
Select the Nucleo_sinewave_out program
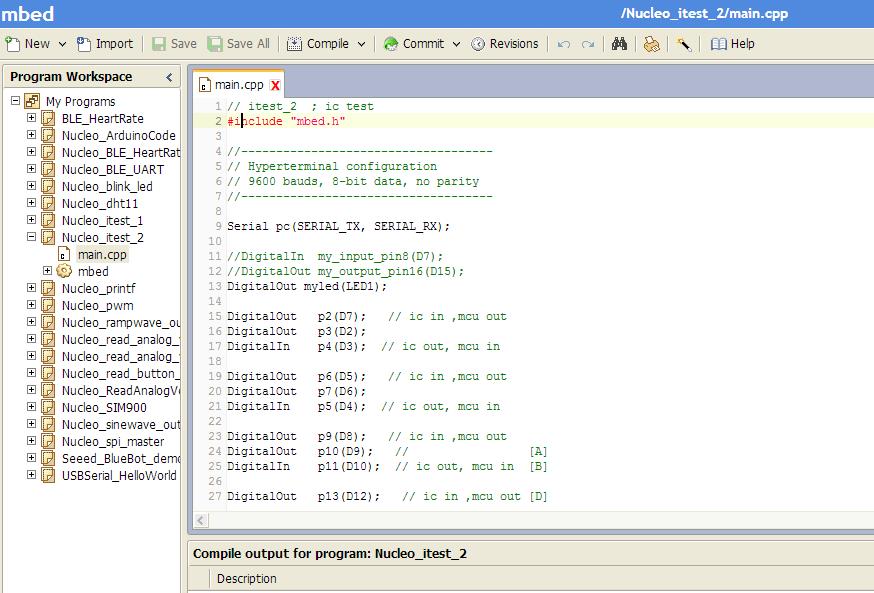(121, 425)
